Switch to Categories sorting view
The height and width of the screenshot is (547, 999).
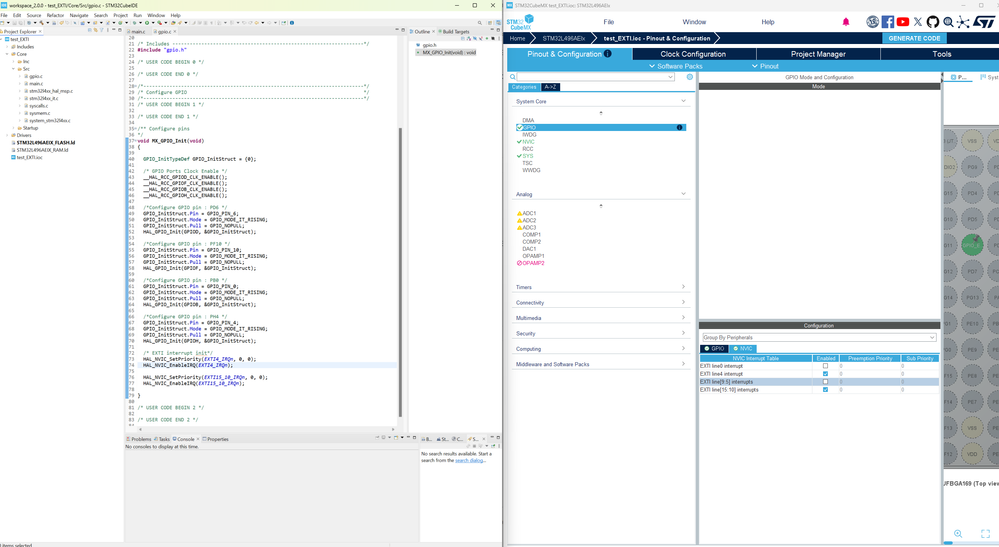click(x=524, y=87)
